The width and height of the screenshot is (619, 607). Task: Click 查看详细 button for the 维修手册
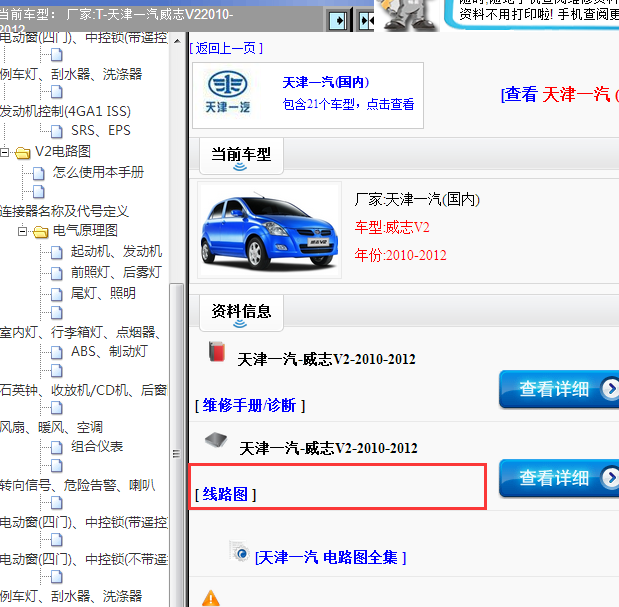[x=559, y=389]
